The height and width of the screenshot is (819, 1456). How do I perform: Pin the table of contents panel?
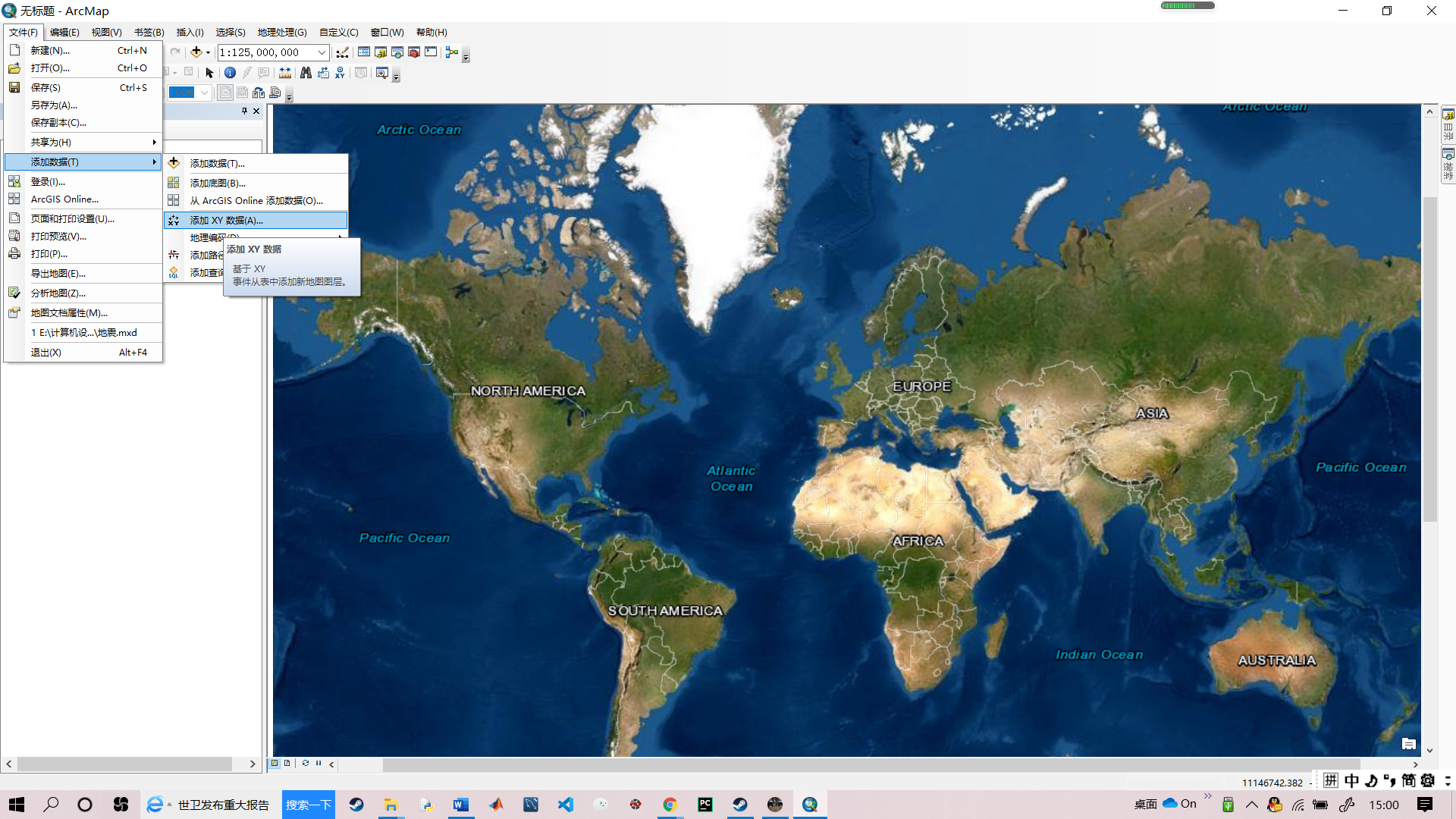tap(244, 111)
